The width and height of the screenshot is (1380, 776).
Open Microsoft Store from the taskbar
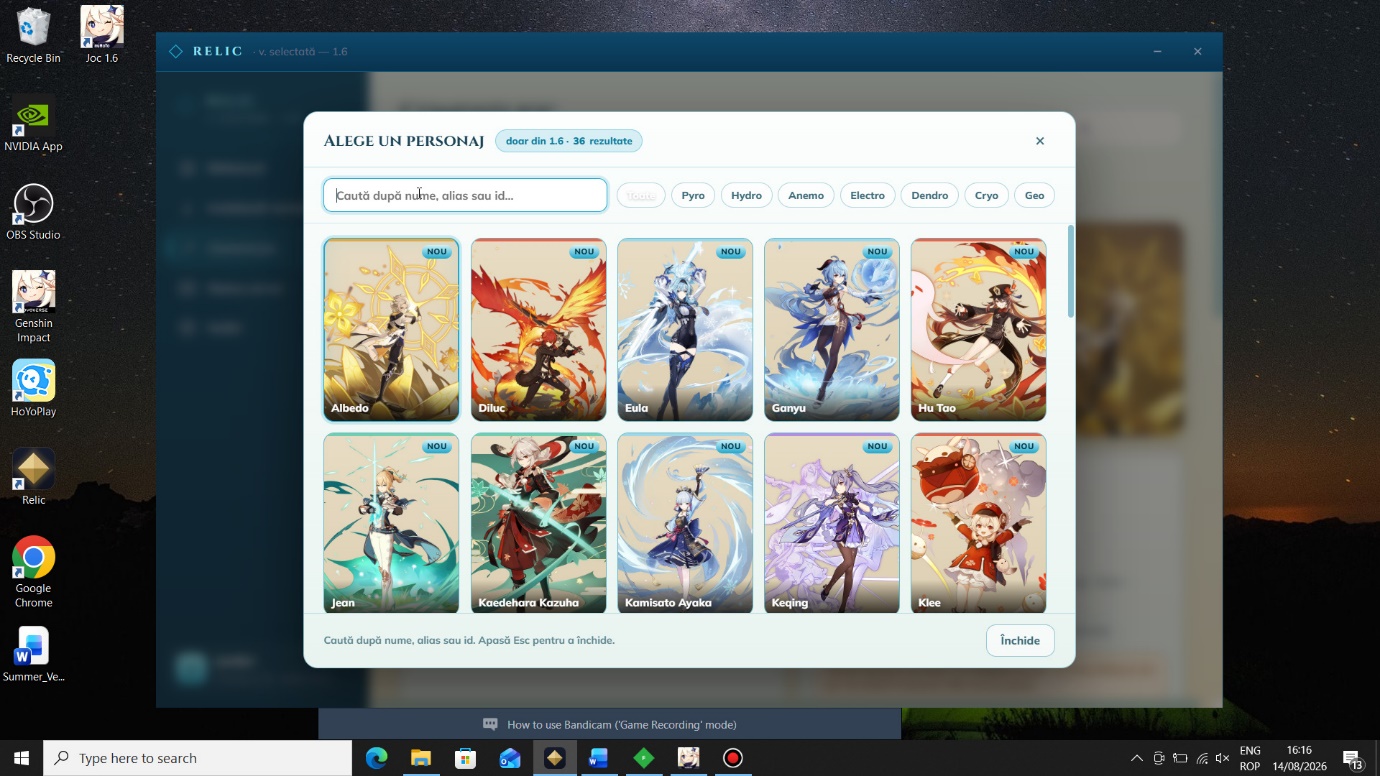click(465, 758)
